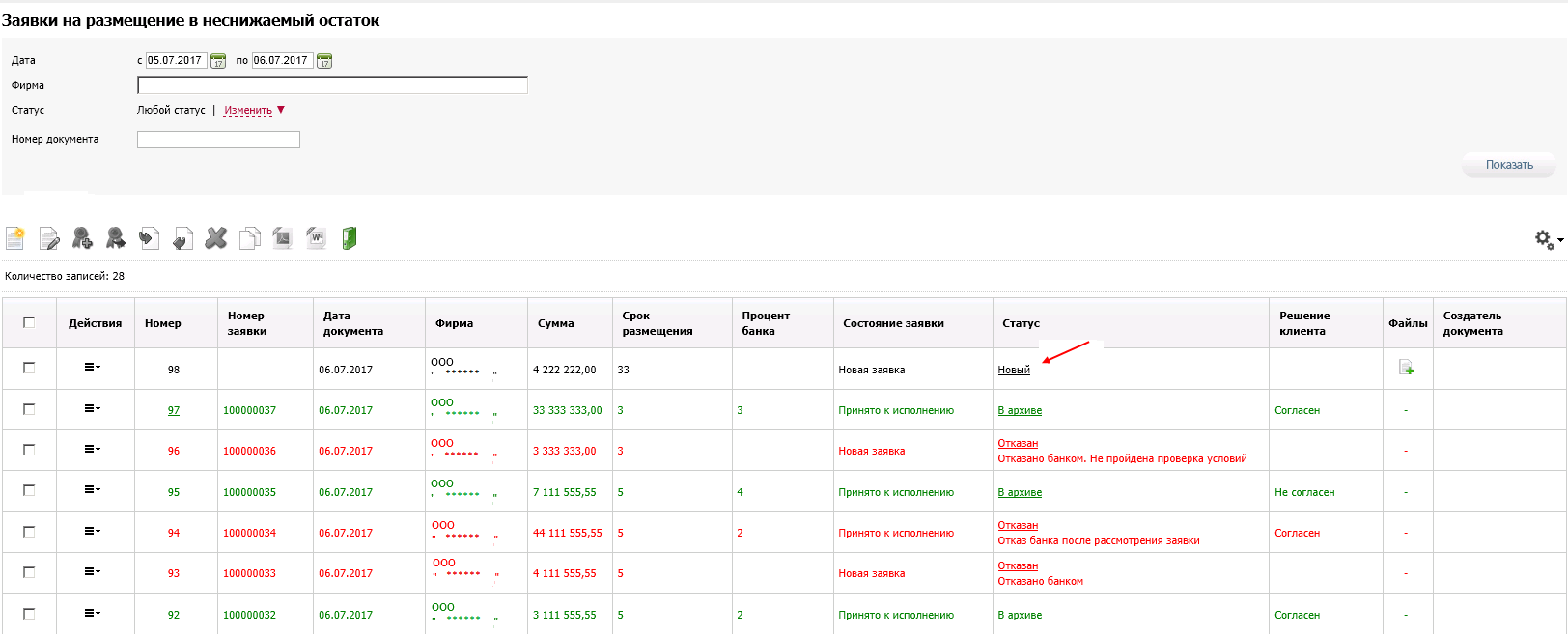Open application number 92 link
Viewport: 1568px width, 634px height.
(x=174, y=615)
